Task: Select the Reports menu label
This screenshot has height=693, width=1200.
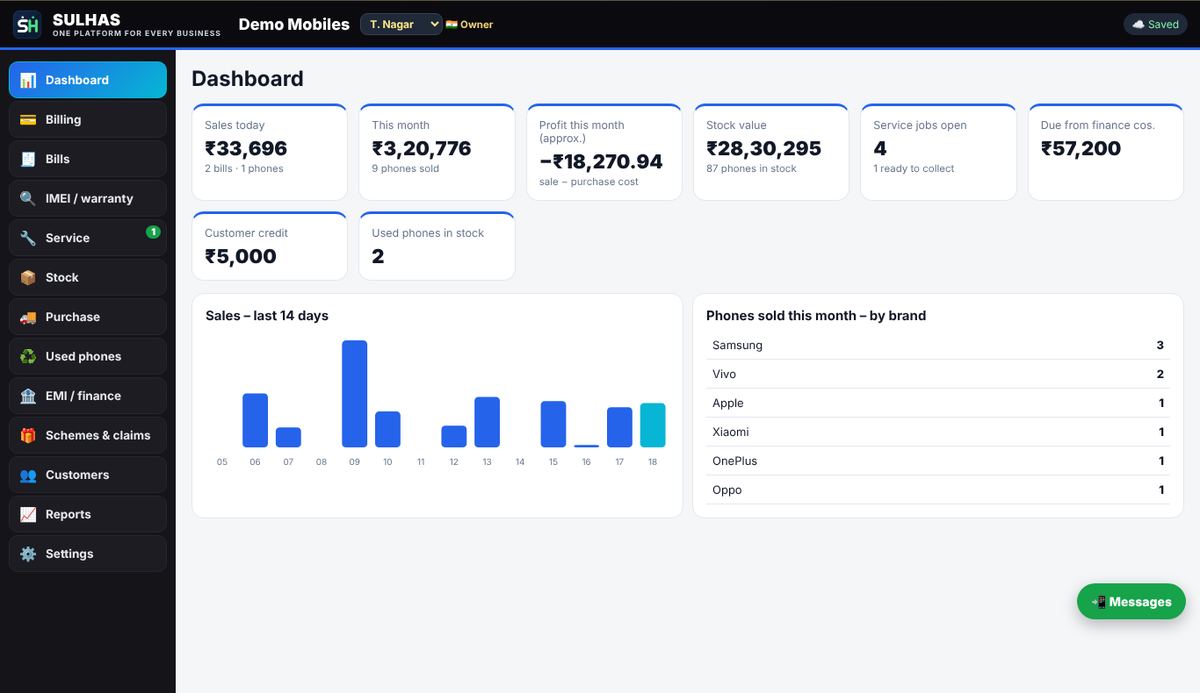Action: pos(68,515)
